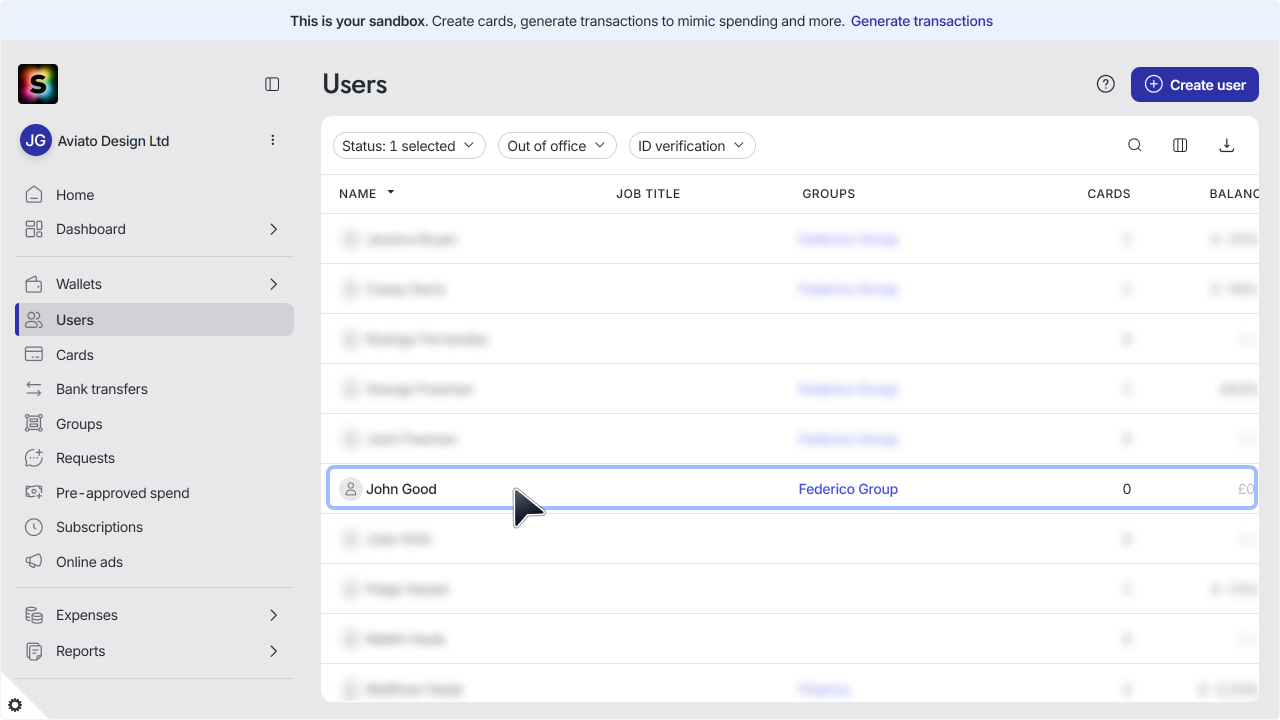Go to Subscriptions page
The width and height of the screenshot is (1280, 720).
(x=155, y=527)
